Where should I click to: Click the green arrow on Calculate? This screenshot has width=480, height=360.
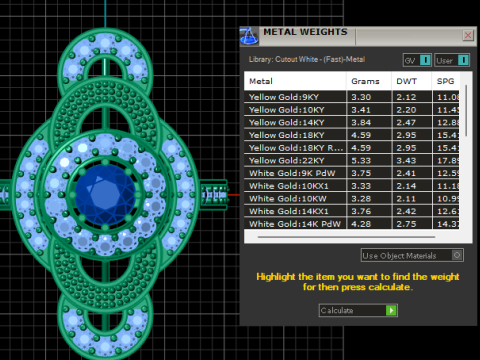tap(391, 310)
